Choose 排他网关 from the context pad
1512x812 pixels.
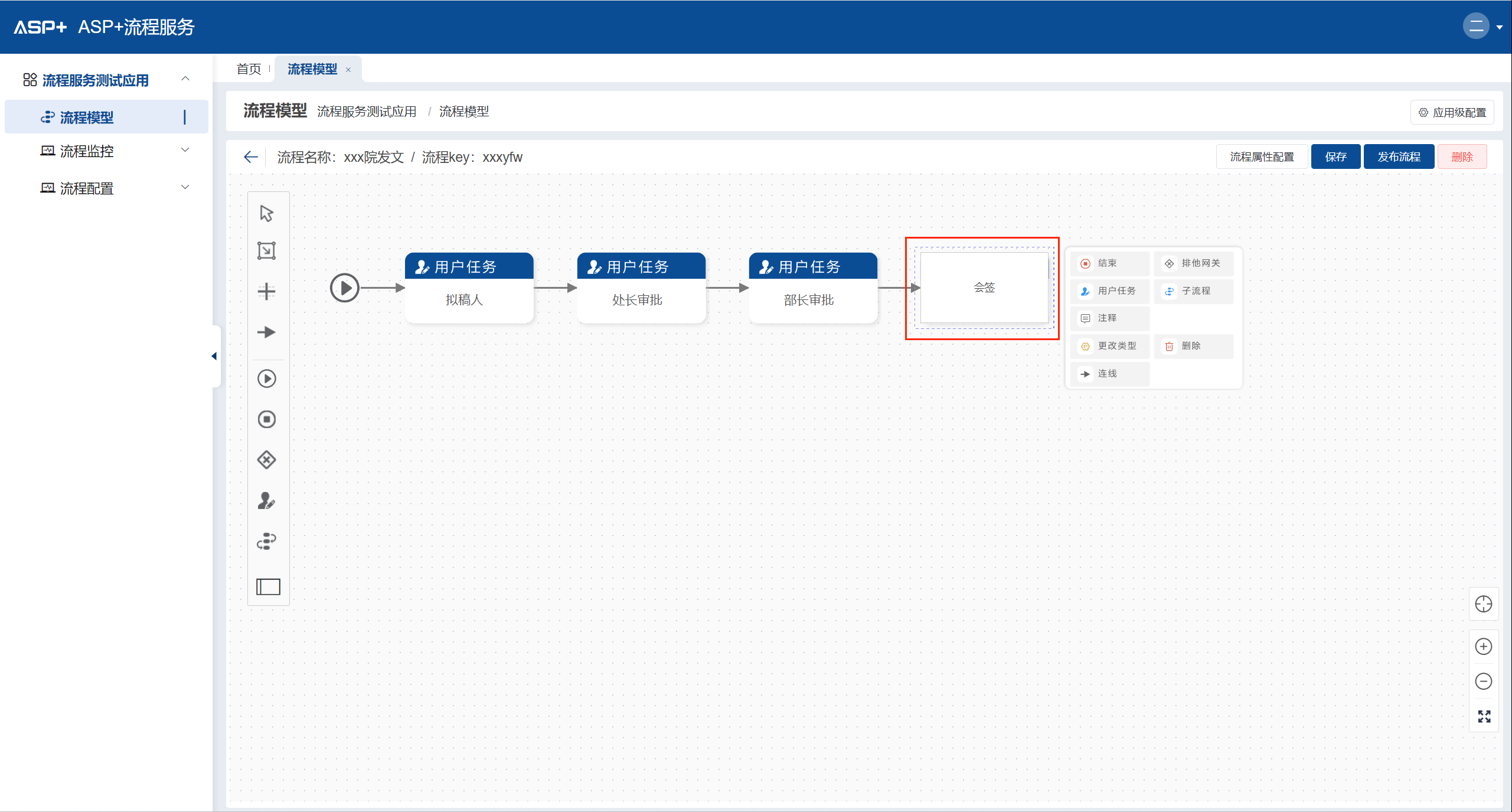click(1193, 263)
